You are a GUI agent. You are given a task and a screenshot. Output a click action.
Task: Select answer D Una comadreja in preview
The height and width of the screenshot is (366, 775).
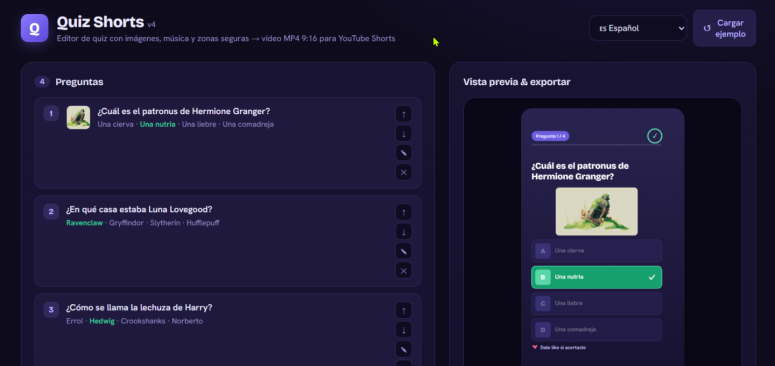click(x=596, y=329)
